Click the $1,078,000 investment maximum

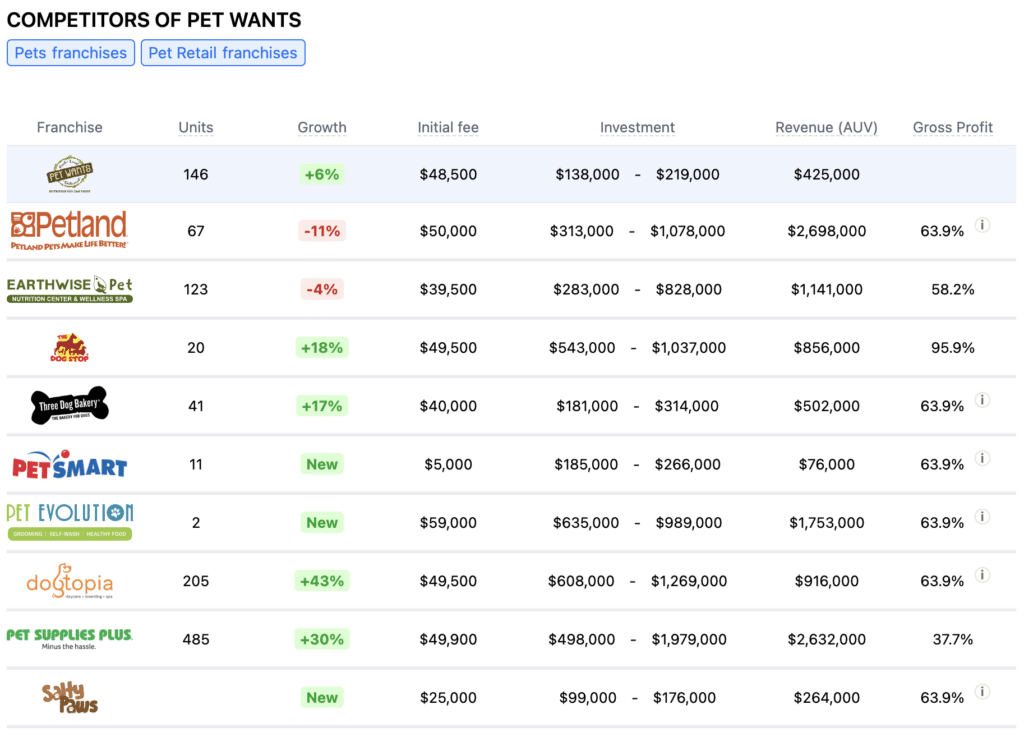tap(688, 231)
